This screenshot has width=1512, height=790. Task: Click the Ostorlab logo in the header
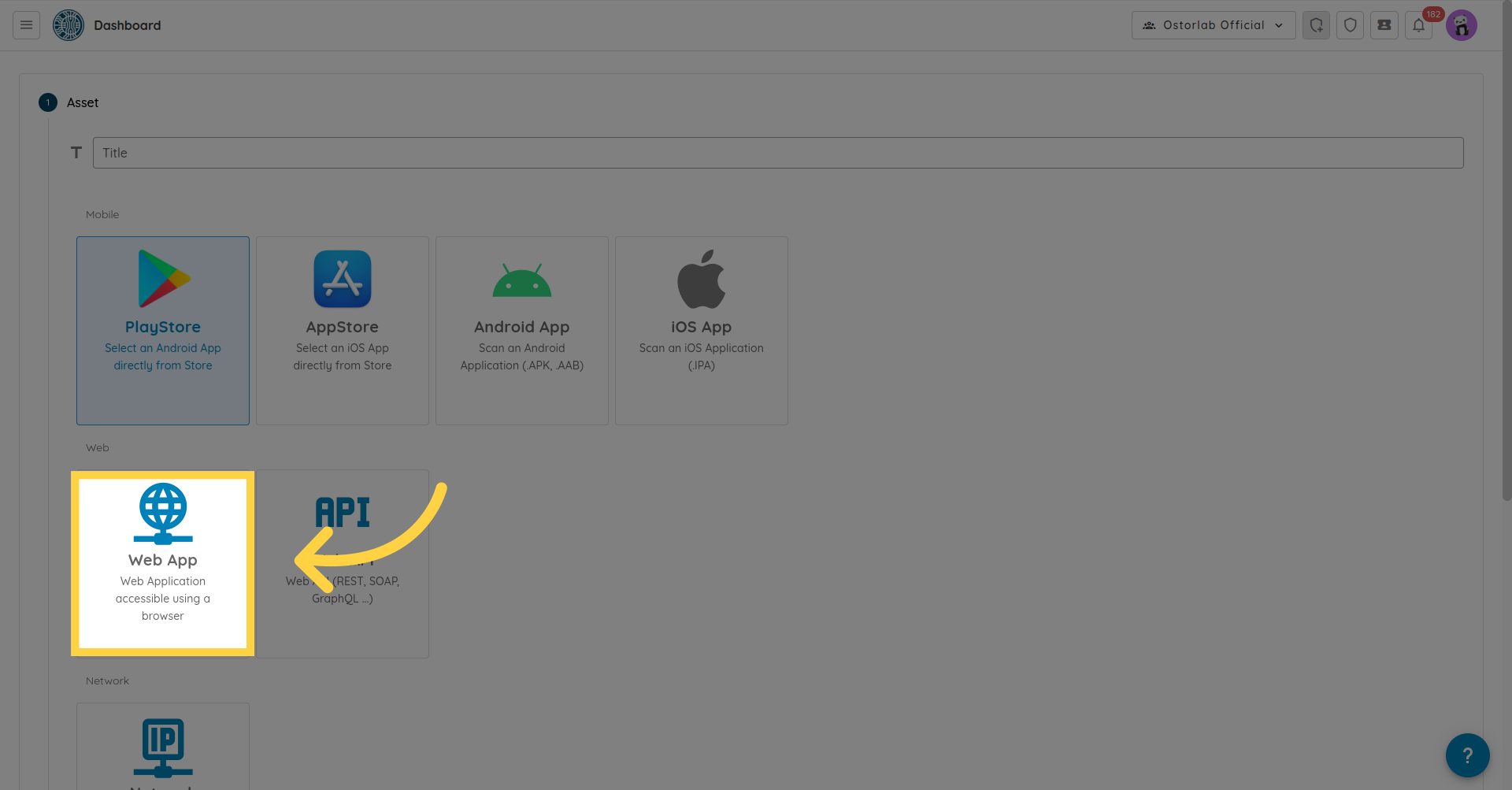pos(69,25)
